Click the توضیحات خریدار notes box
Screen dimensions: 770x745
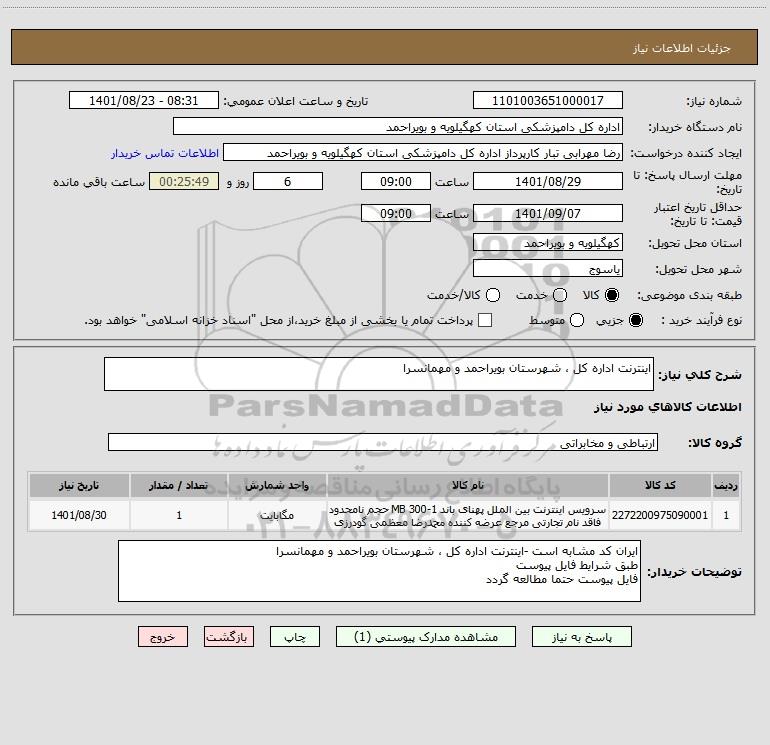379,571
